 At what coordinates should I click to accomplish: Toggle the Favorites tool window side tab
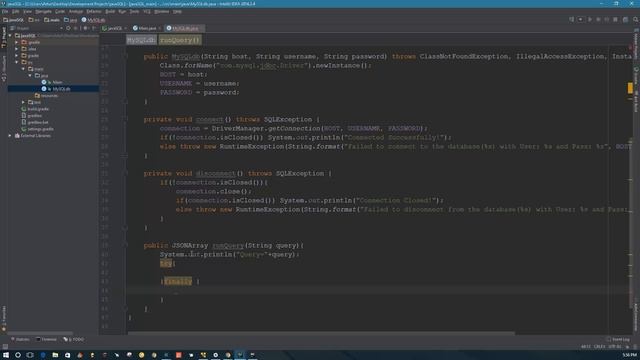coord(4,319)
